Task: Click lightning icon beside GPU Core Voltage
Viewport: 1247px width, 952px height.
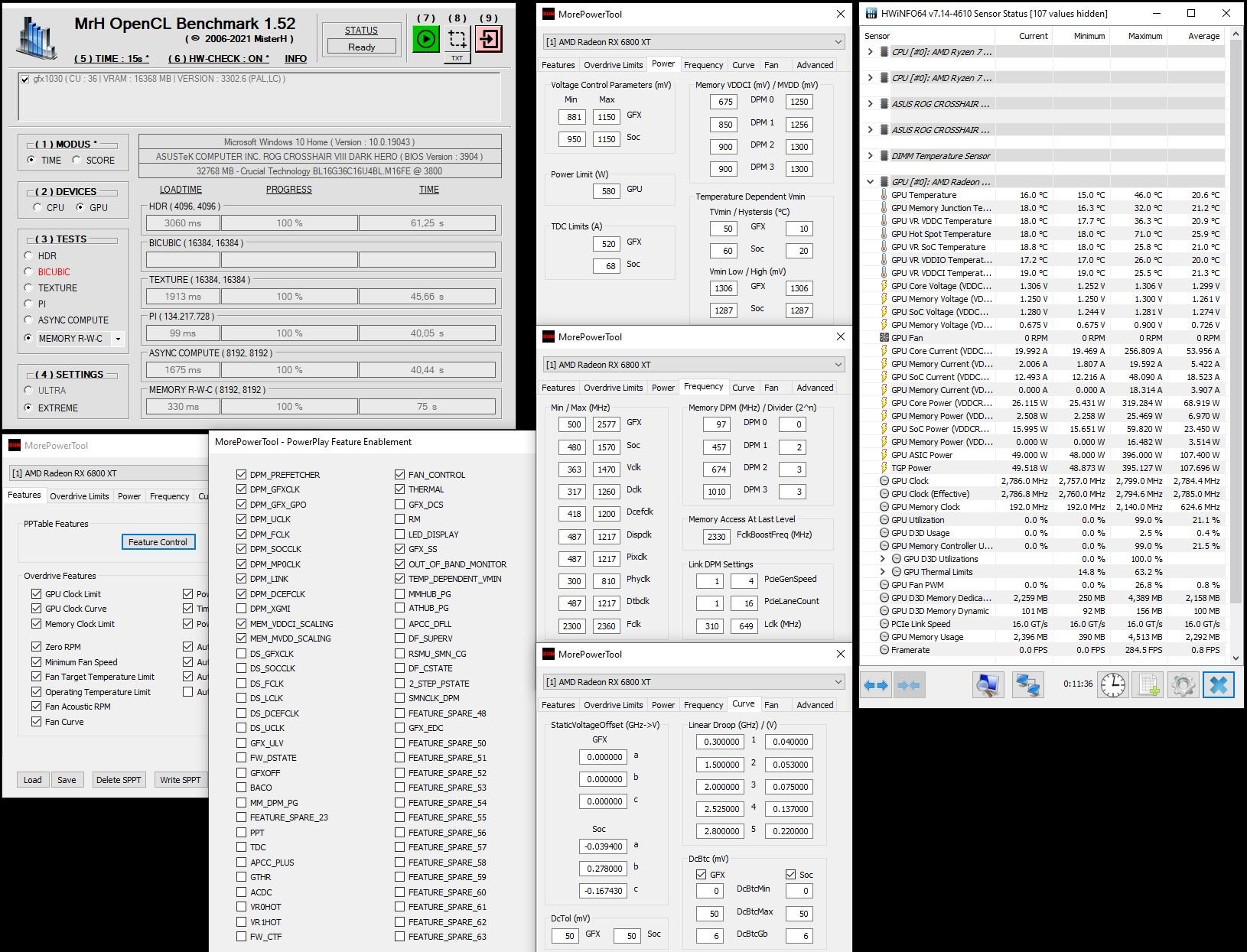Action: pyautogui.click(x=884, y=286)
